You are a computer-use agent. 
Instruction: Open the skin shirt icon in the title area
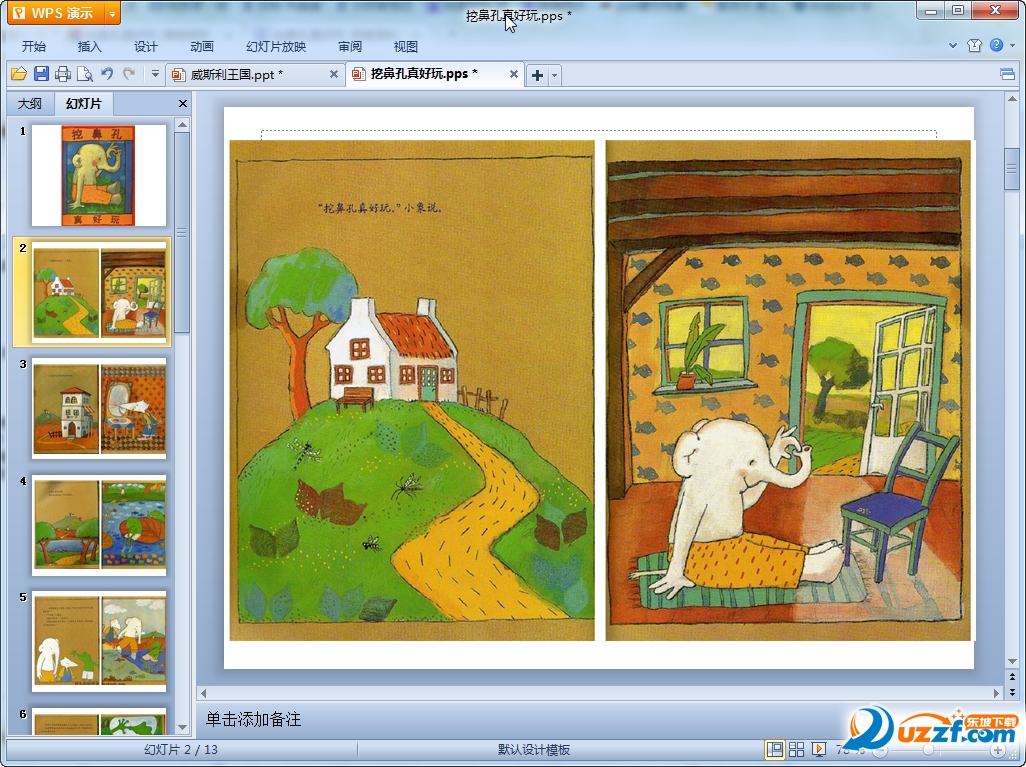pos(974,45)
